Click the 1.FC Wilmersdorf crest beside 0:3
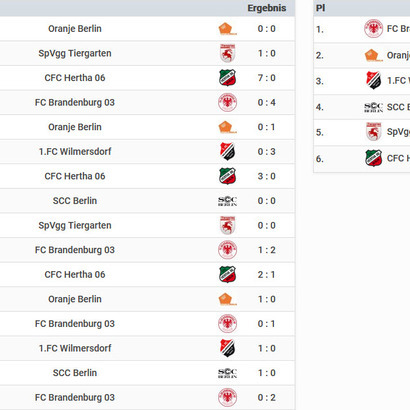Screen dimensions: 410x410 pyautogui.click(x=227, y=151)
